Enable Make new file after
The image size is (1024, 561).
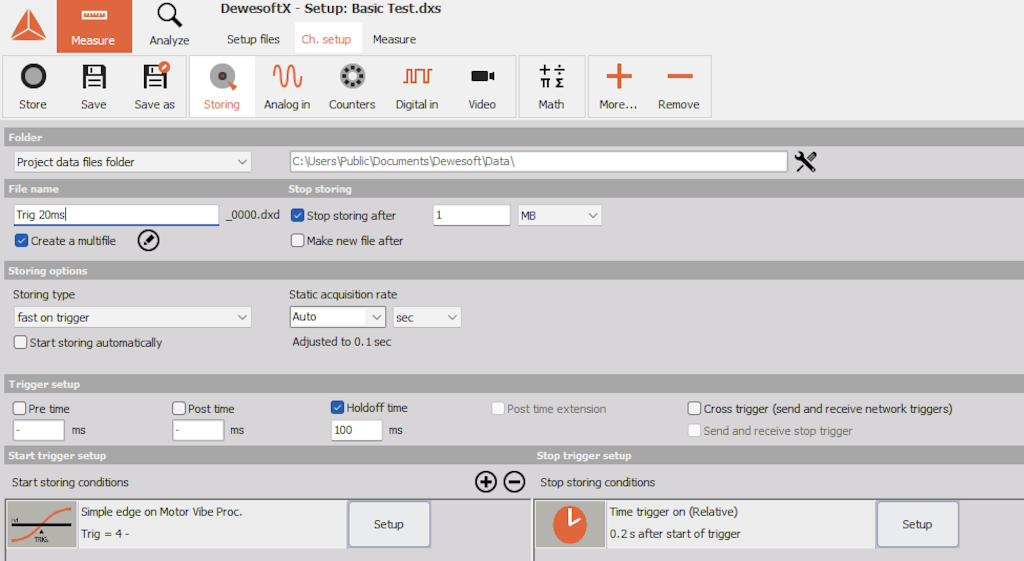297,240
